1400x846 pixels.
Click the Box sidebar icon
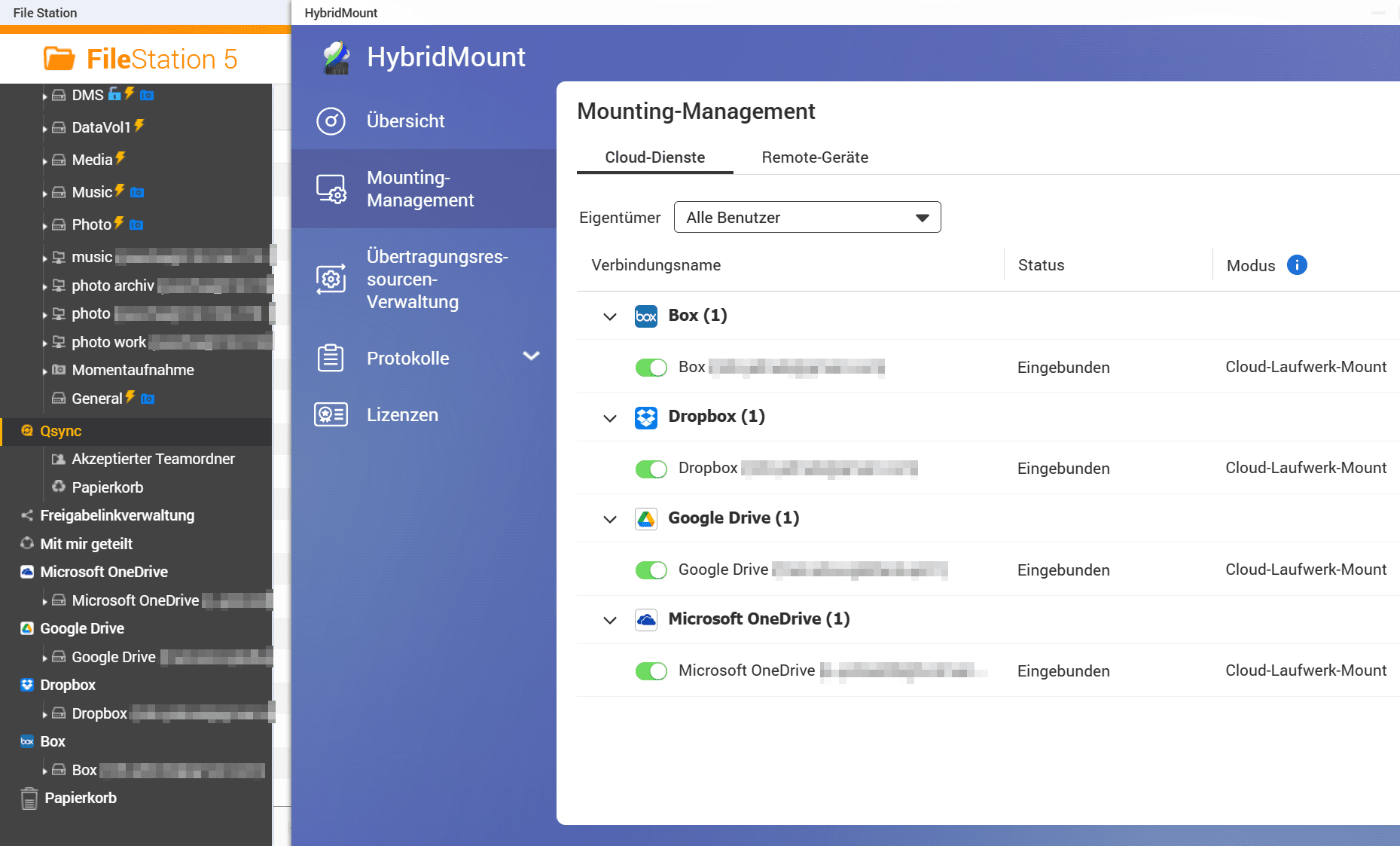pos(27,741)
